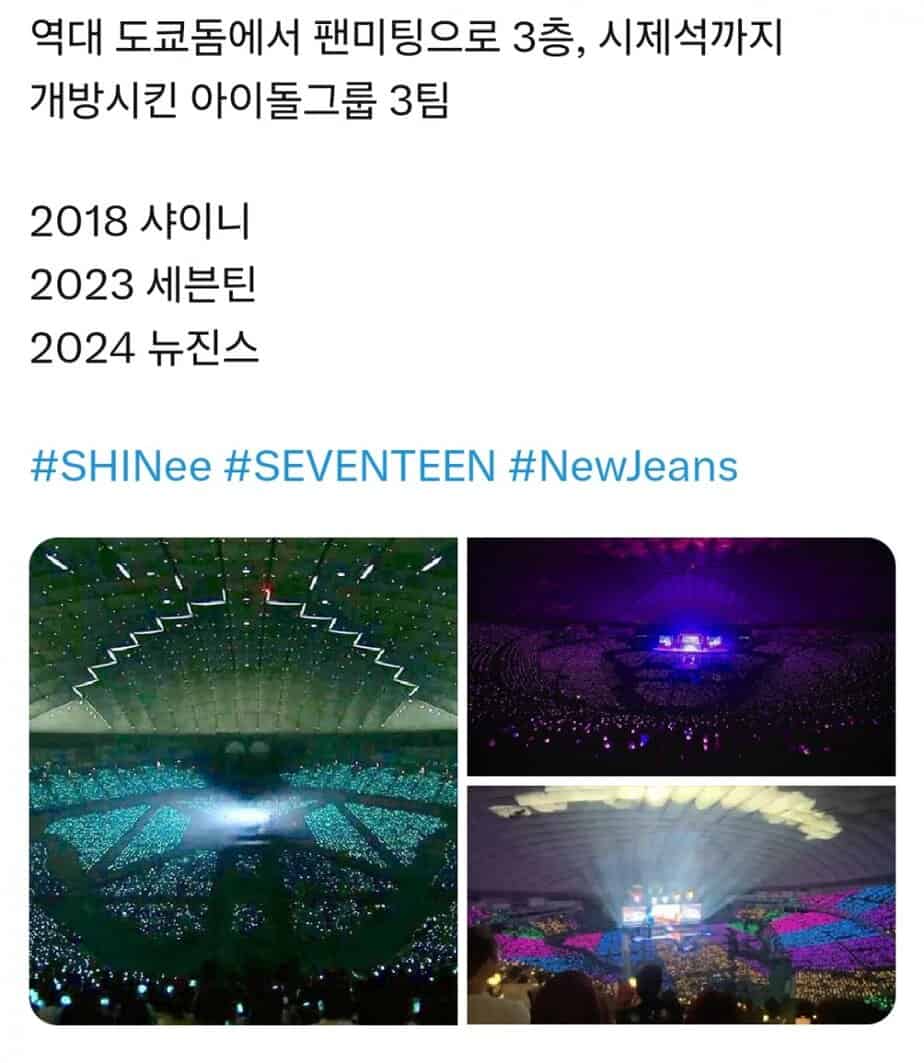Click the "2024 뉴진스" text line
The height and width of the screenshot is (1063, 924).
point(144,349)
